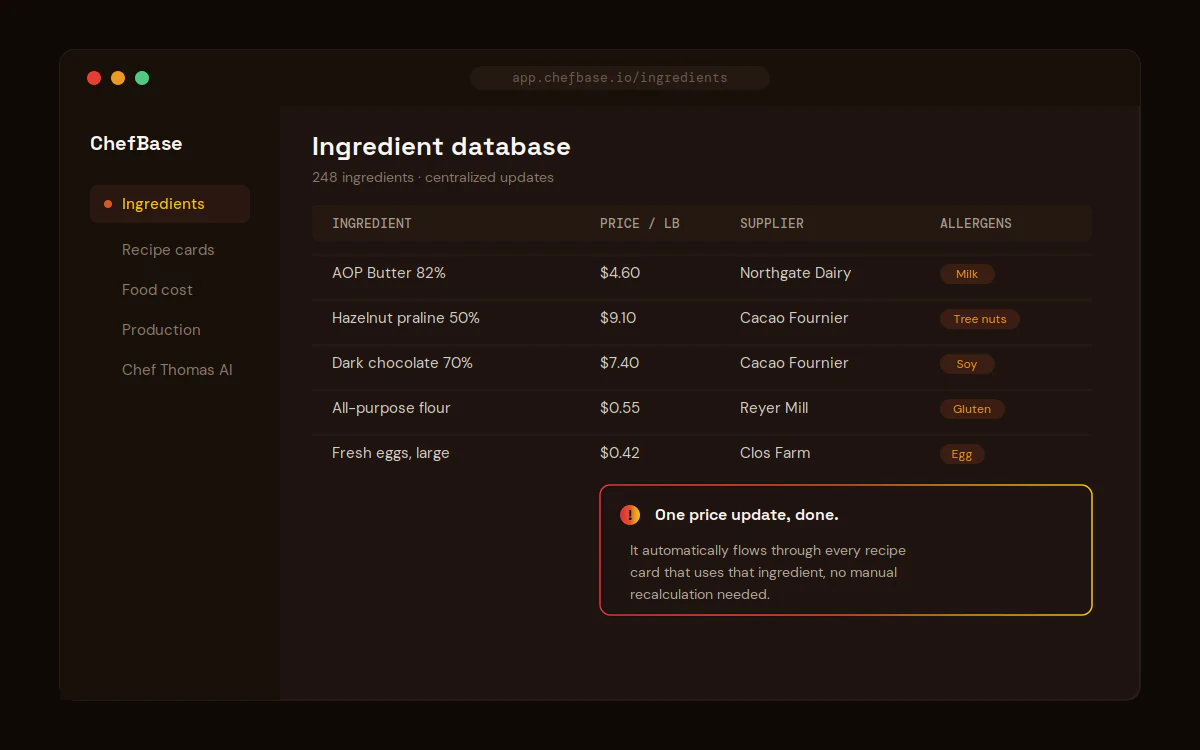The image size is (1200, 750).
Task: Click the Clos Farm supplier
Action: pyautogui.click(x=775, y=453)
